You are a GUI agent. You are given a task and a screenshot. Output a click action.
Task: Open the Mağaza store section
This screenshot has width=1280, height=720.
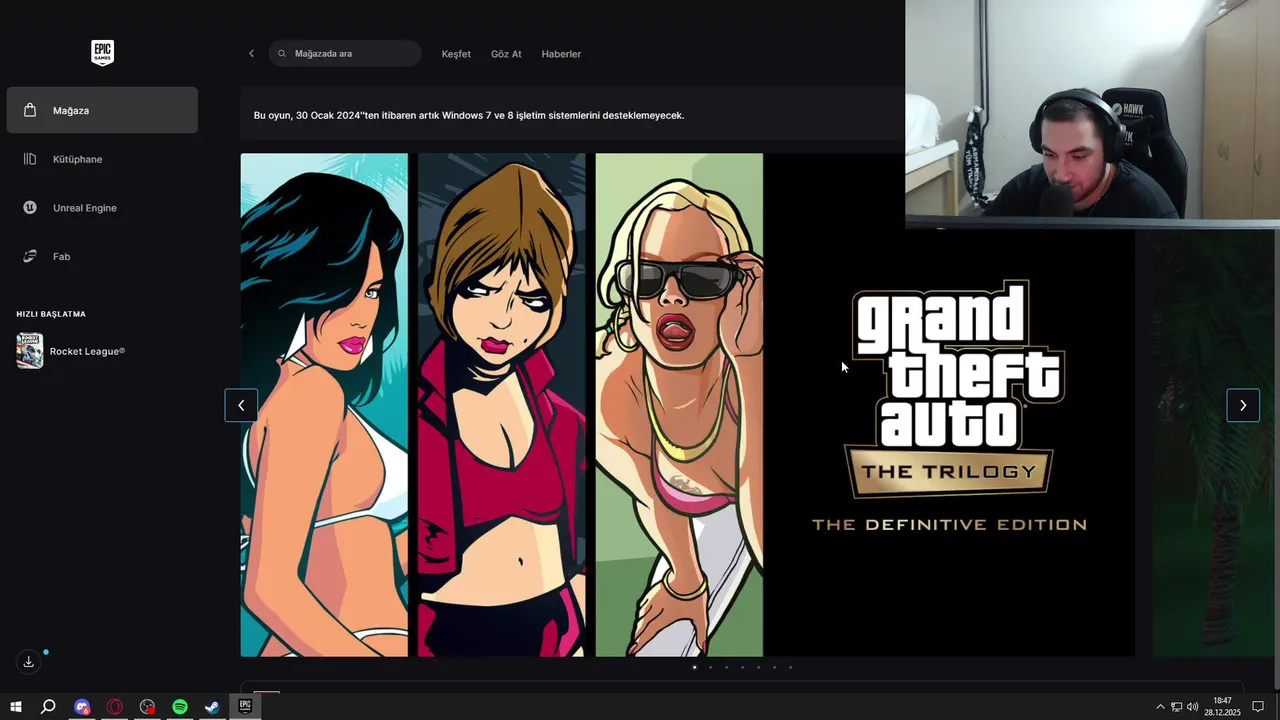tap(102, 110)
